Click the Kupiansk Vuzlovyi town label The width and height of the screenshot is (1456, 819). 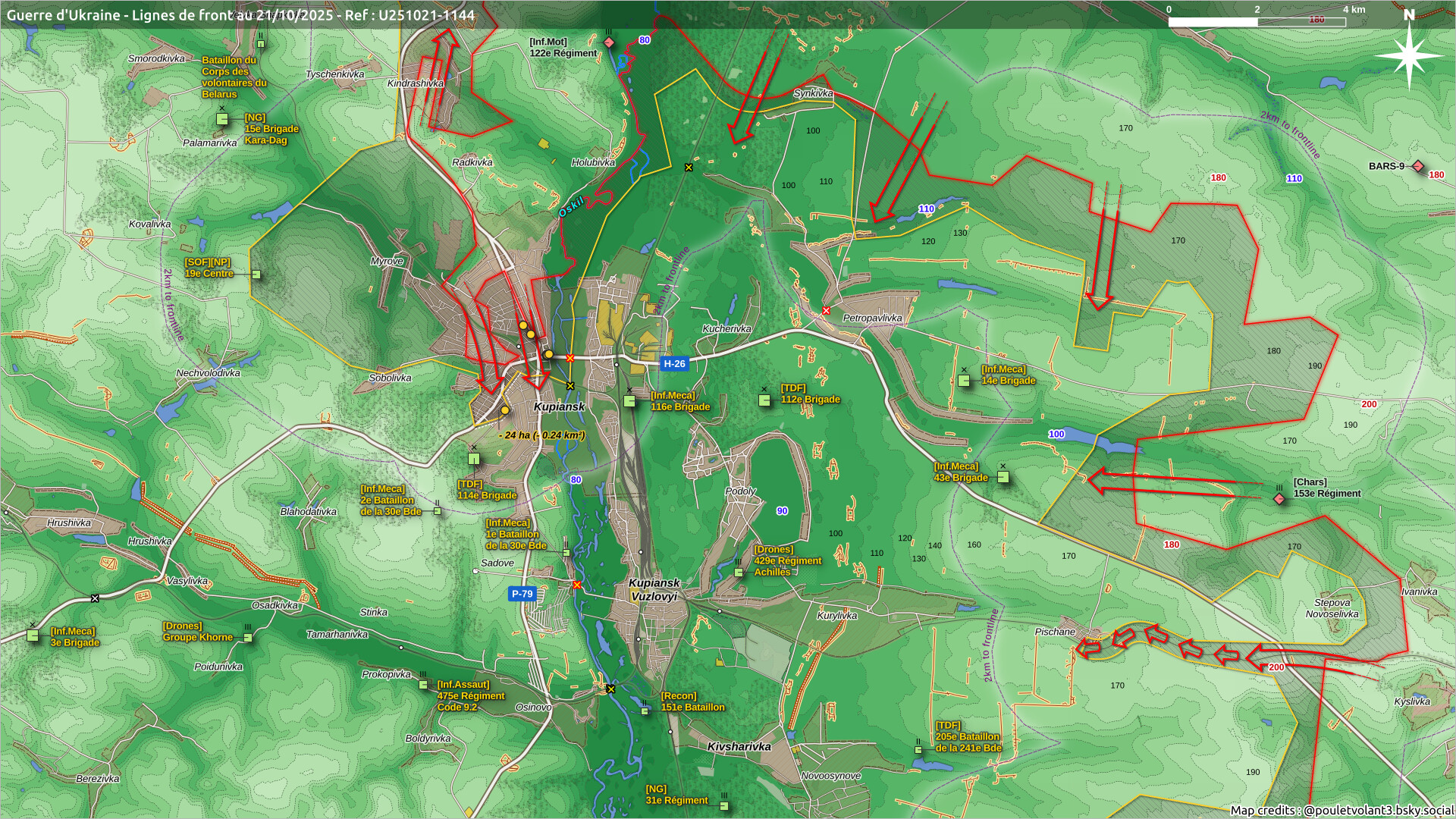[654, 589]
